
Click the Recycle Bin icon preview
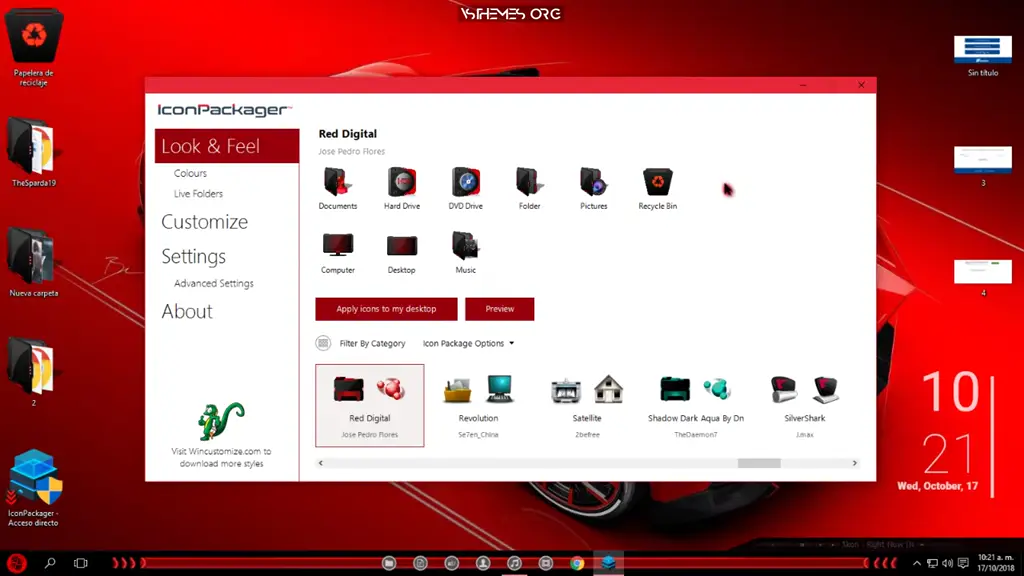coord(657,182)
